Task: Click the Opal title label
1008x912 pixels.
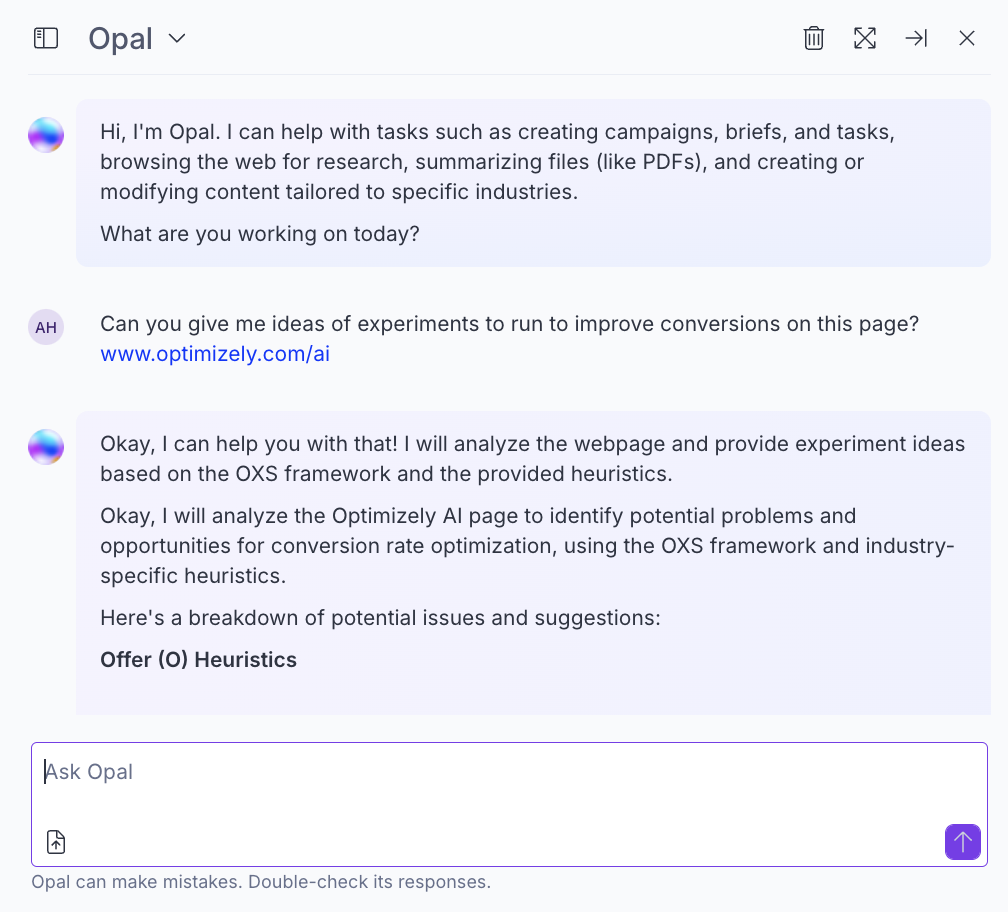Action: (x=119, y=37)
